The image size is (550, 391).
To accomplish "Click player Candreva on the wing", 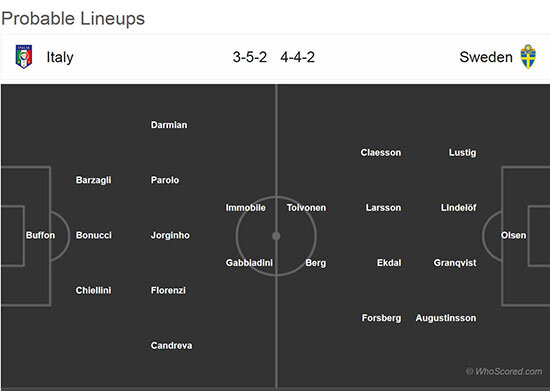I will click(171, 345).
